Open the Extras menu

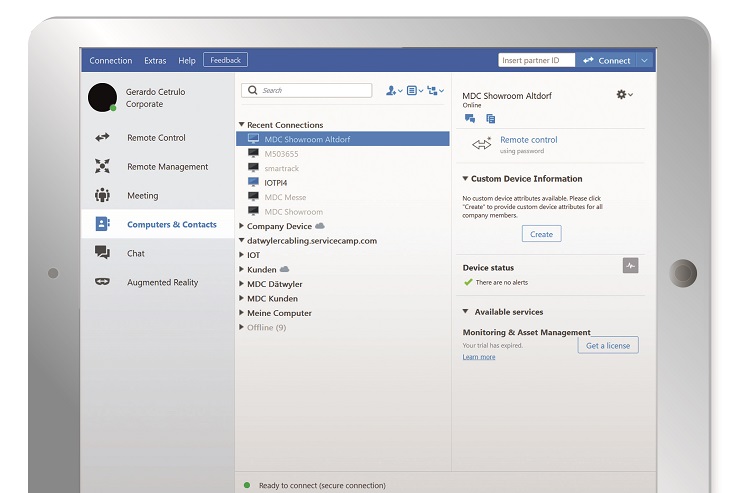[155, 61]
